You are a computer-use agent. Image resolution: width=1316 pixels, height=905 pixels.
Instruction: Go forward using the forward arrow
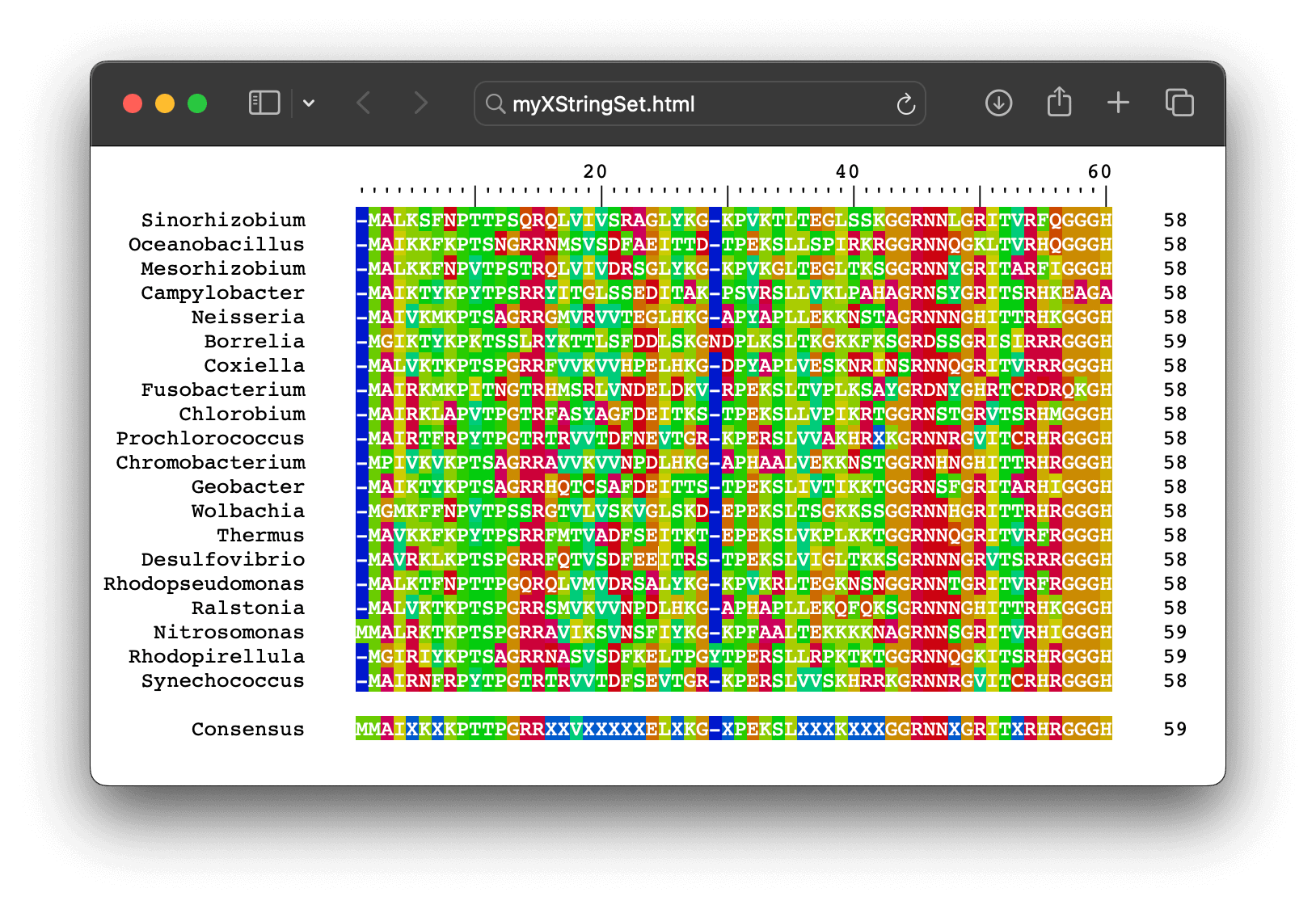(420, 103)
